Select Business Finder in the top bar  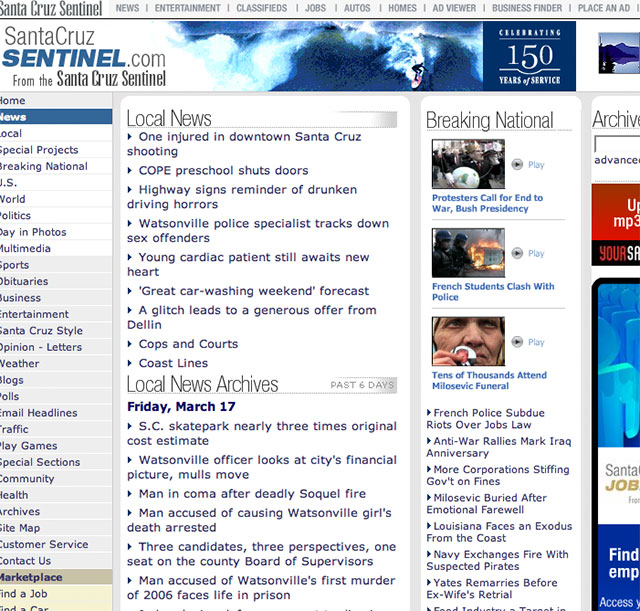527,8
